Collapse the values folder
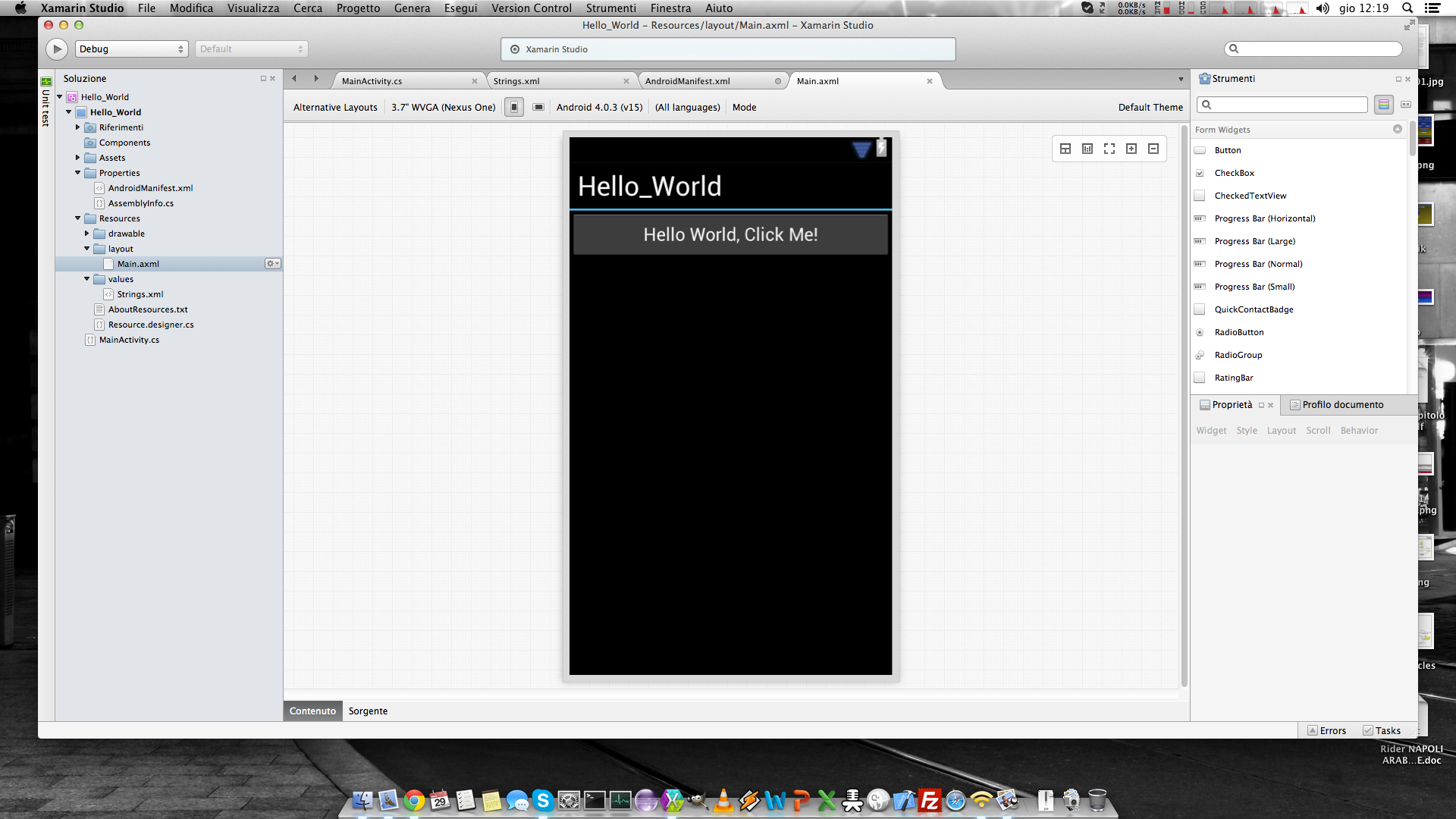1456x819 pixels. point(87,279)
